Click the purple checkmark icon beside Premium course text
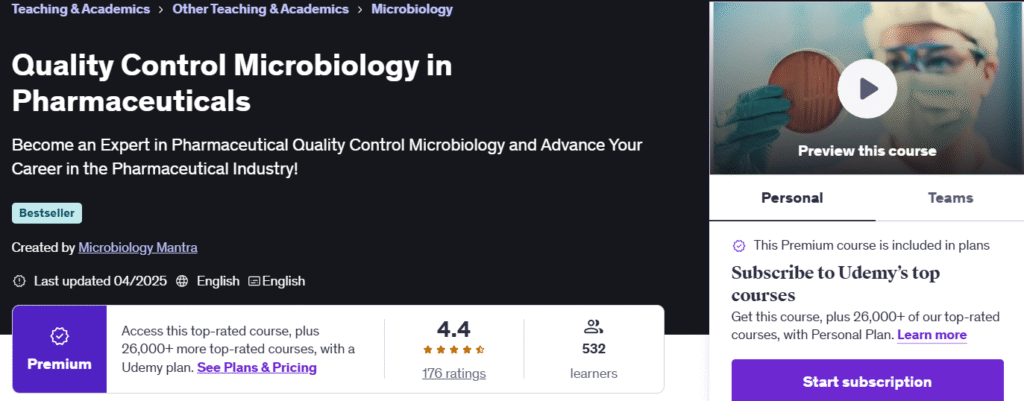Screen dimensions: 1024x401 click(739, 246)
